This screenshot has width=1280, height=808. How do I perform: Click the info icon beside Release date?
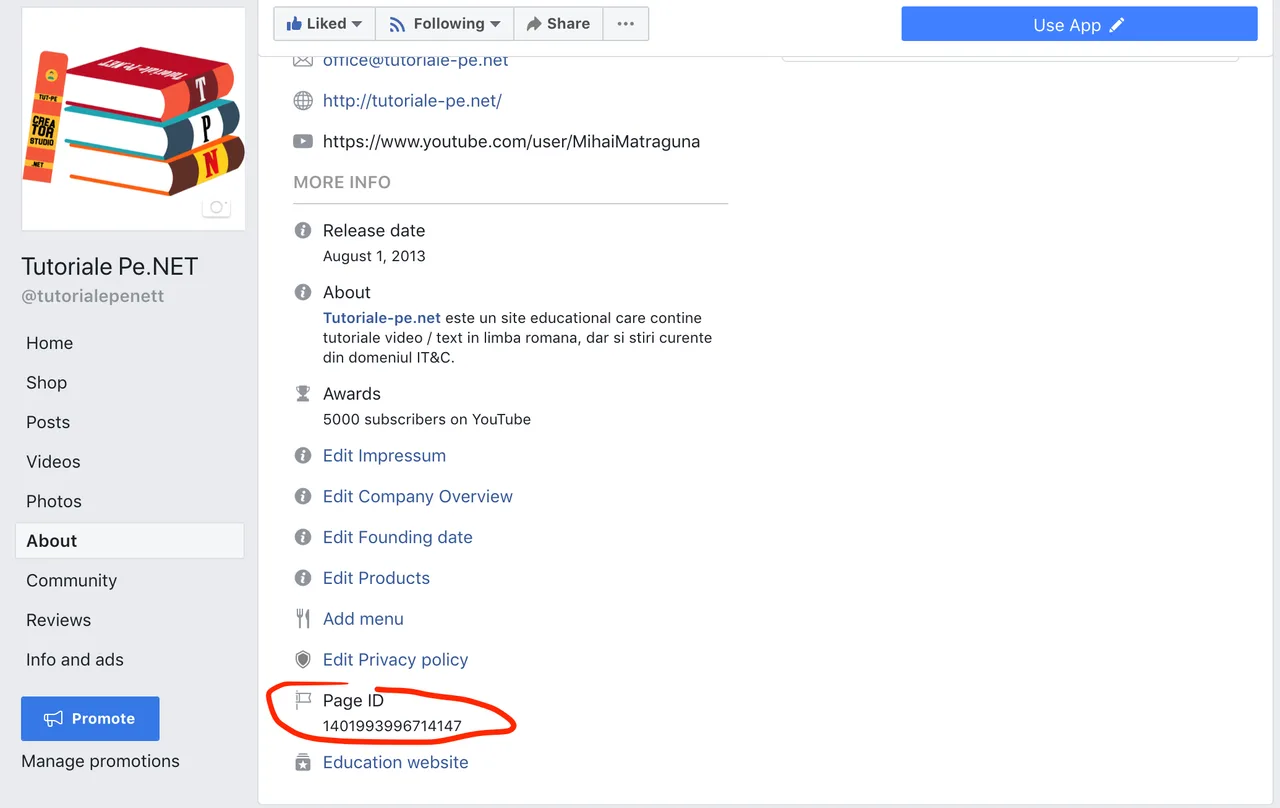pos(303,231)
